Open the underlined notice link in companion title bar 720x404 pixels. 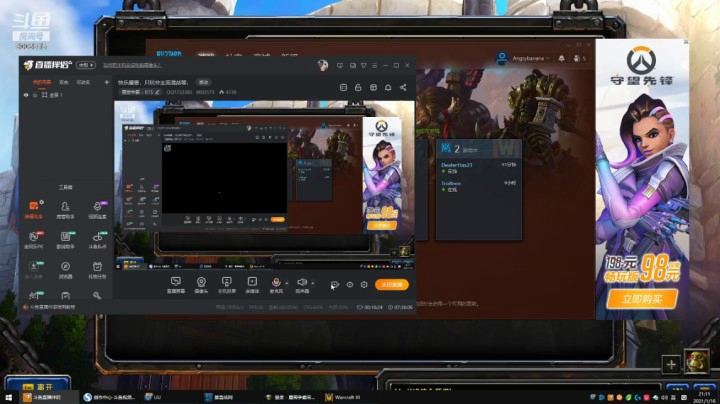coord(132,66)
